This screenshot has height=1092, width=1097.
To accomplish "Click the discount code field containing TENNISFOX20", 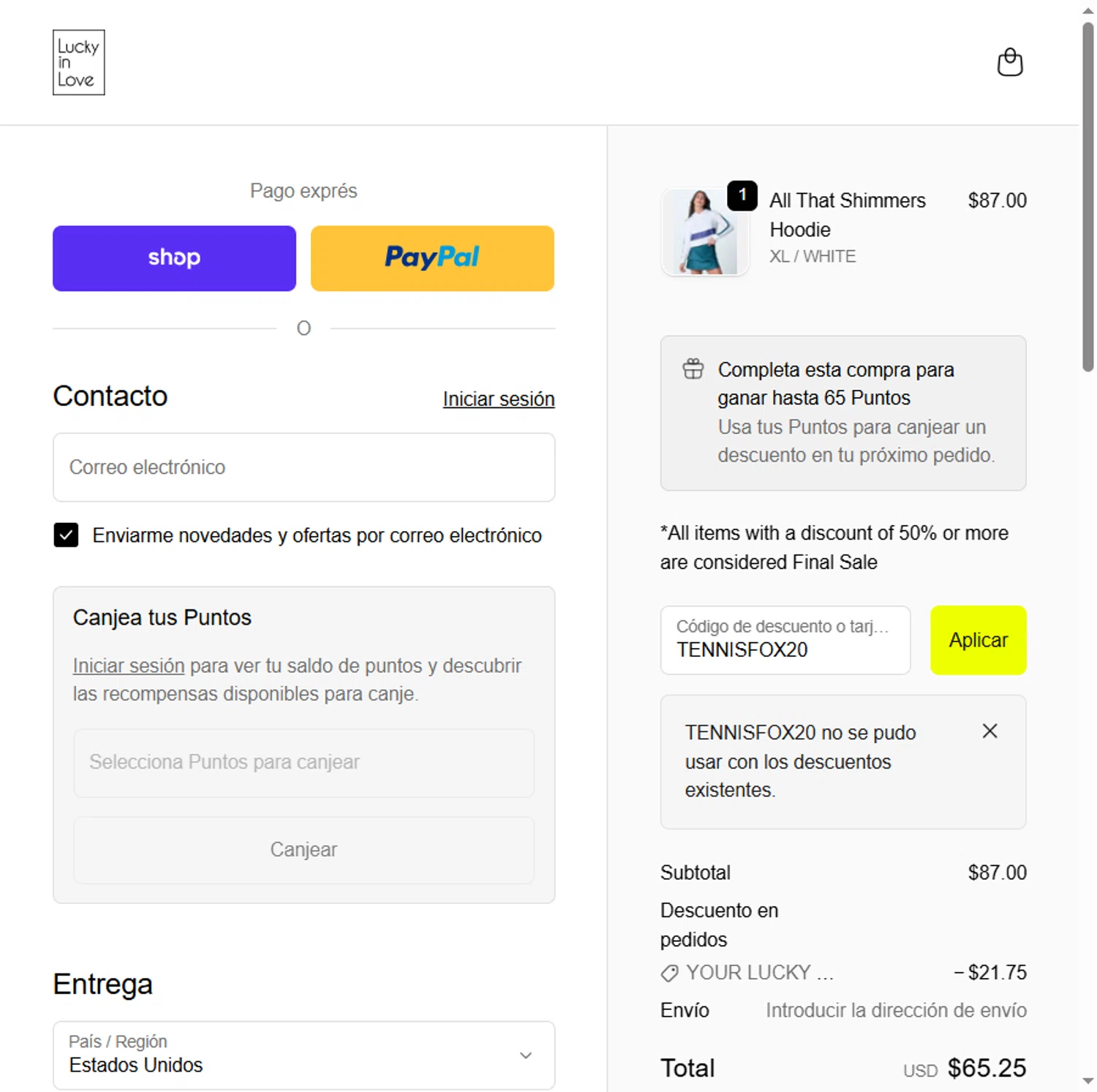I will [x=785, y=640].
